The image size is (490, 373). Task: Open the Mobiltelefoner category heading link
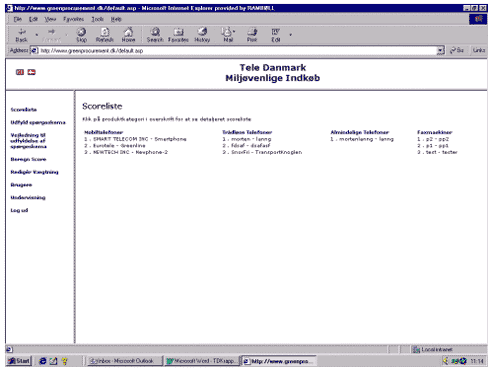(x=104, y=132)
